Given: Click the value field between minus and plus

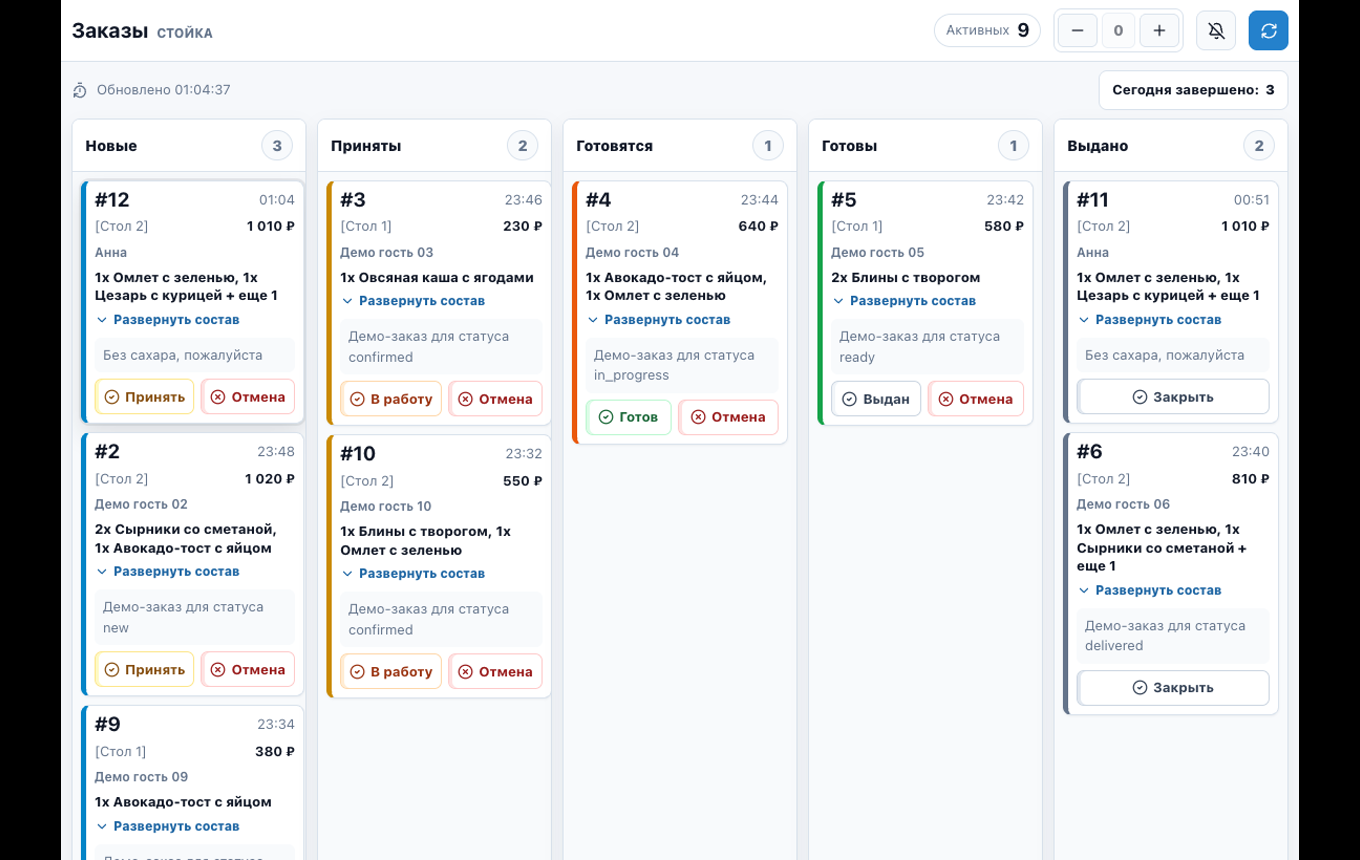Looking at the screenshot, I should tap(1118, 31).
